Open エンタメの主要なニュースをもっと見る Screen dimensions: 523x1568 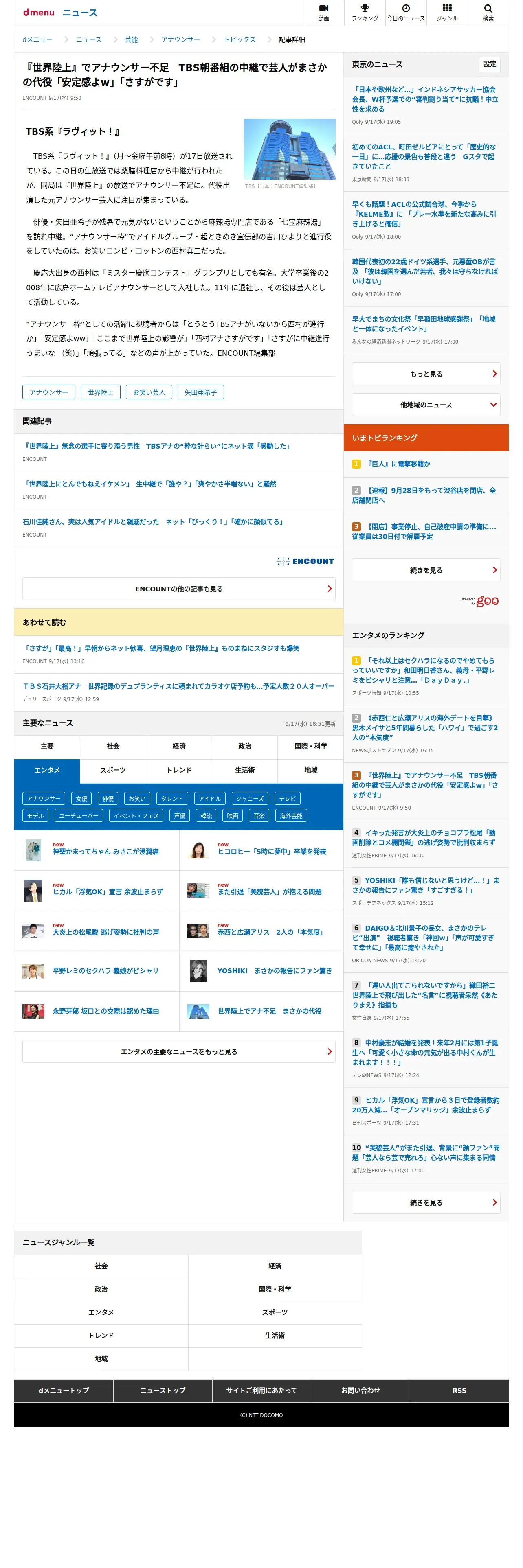coord(179,1052)
